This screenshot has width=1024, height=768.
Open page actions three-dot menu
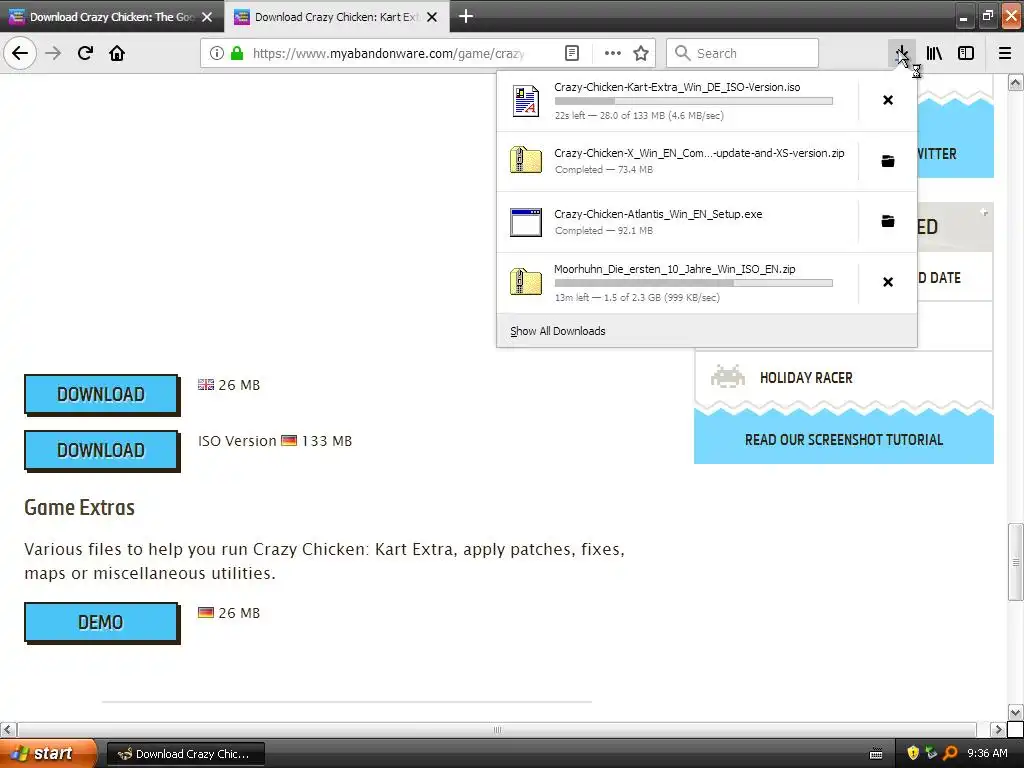coord(613,53)
